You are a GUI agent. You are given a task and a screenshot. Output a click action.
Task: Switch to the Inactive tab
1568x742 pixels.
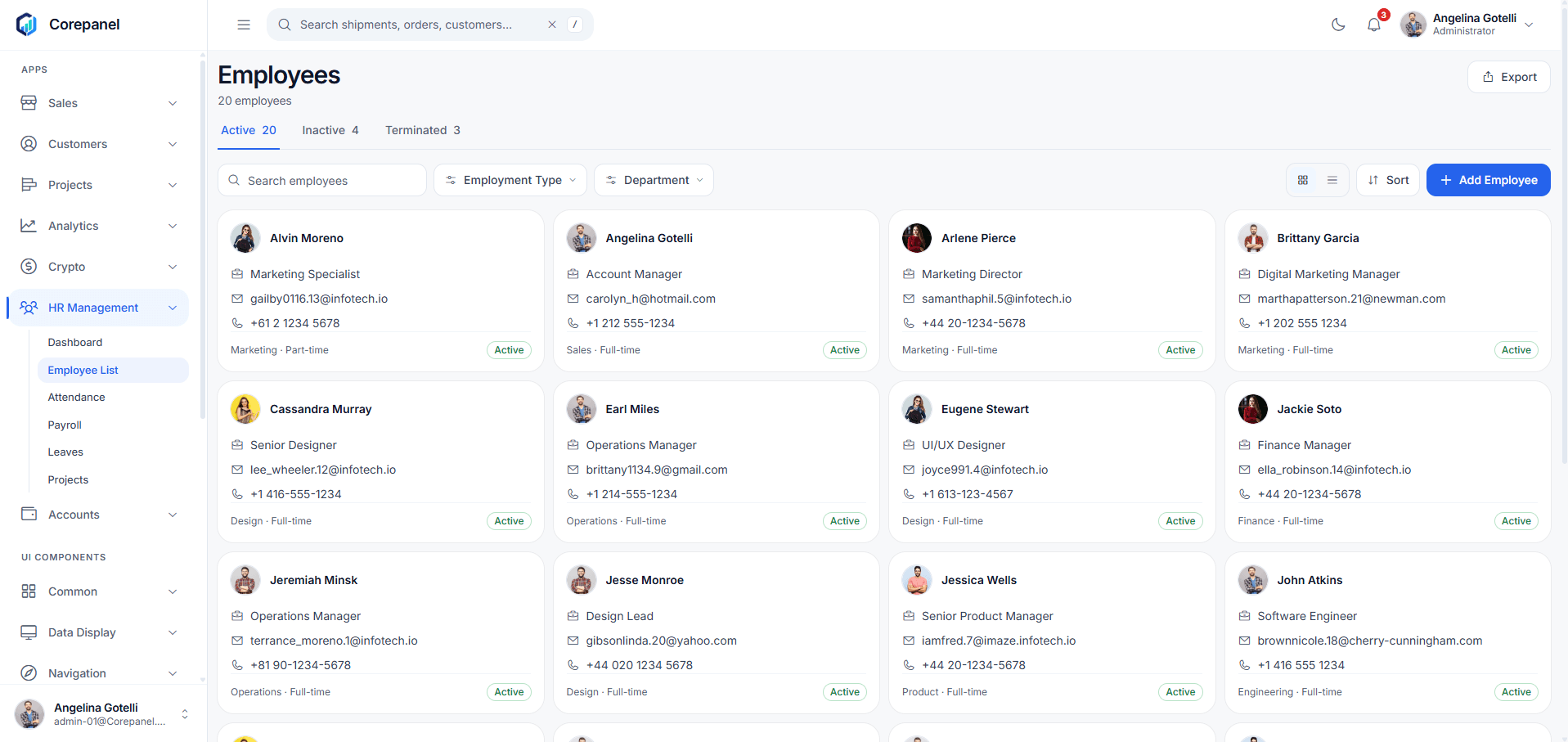[x=330, y=130]
